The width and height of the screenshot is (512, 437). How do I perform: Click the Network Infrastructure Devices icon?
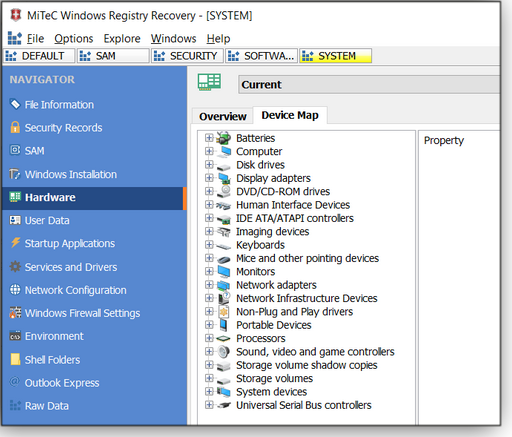223,298
